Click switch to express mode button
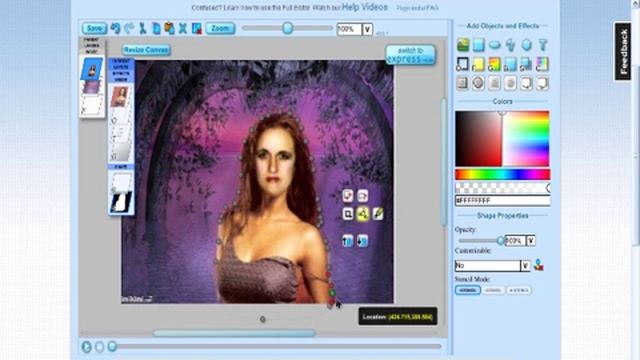 click(x=411, y=55)
